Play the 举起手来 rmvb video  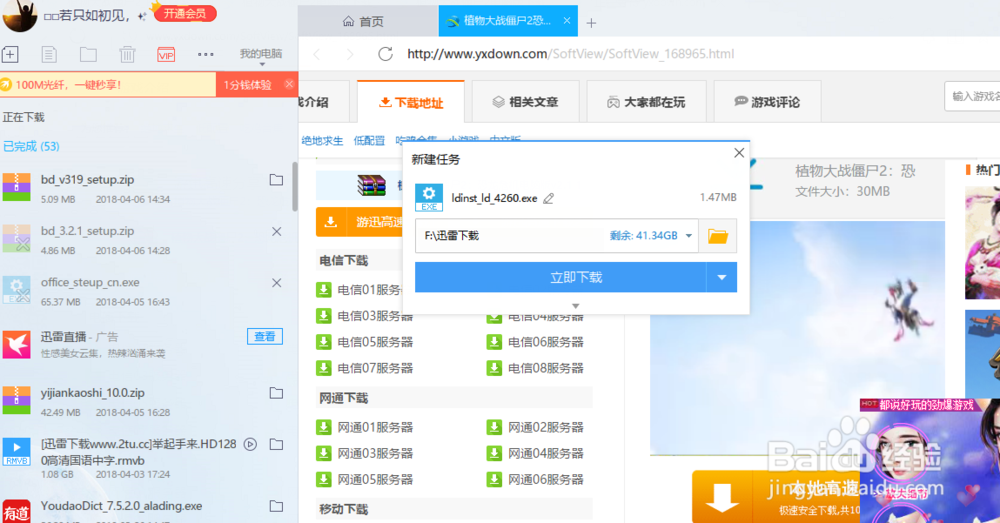point(251,444)
